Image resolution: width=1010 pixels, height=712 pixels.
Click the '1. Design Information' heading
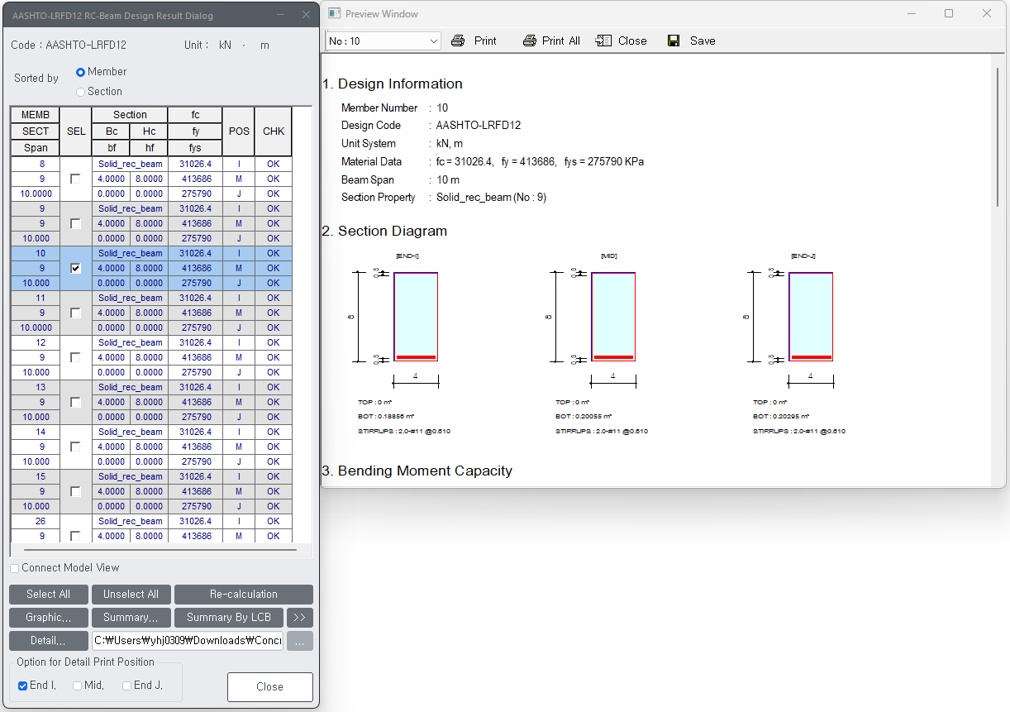pos(393,84)
